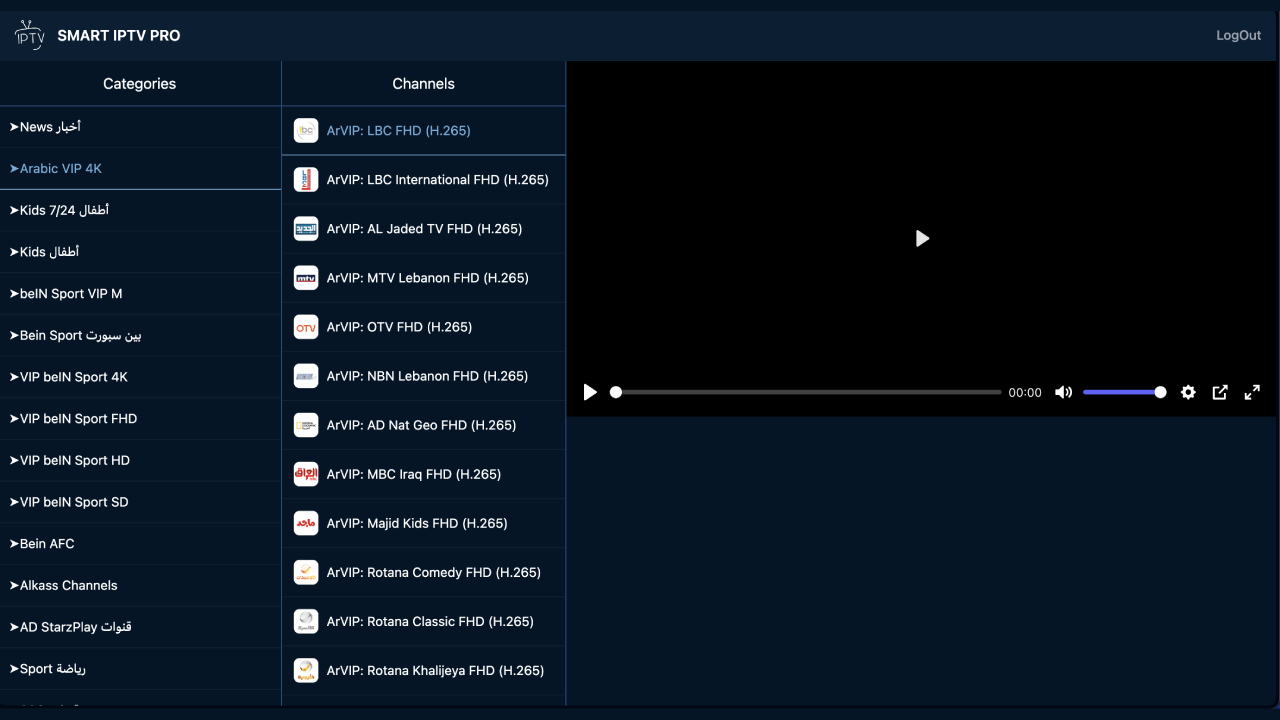This screenshot has width=1280, height=720.
Task: Play ArVIP: AD Nat Geo FHD channel
Action: coord(424,425)
